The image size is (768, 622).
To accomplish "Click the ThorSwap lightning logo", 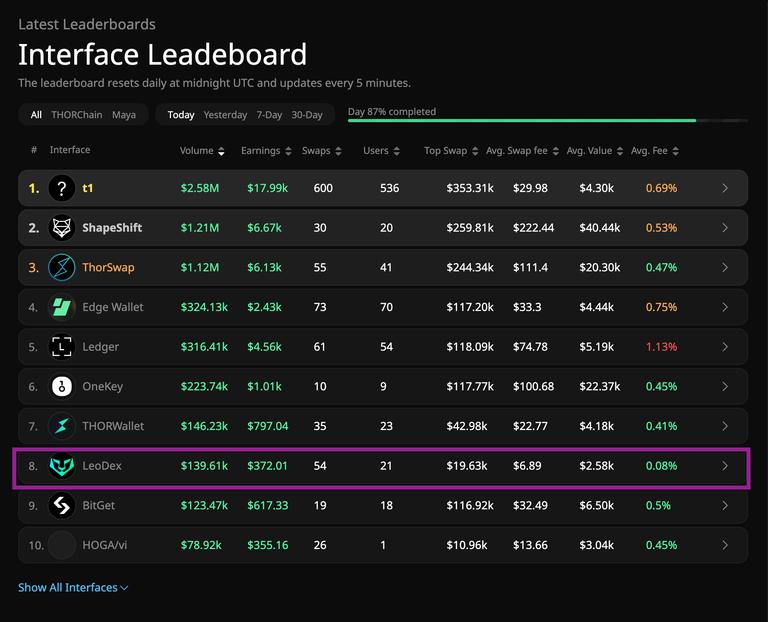I will [x=62, y=267].
